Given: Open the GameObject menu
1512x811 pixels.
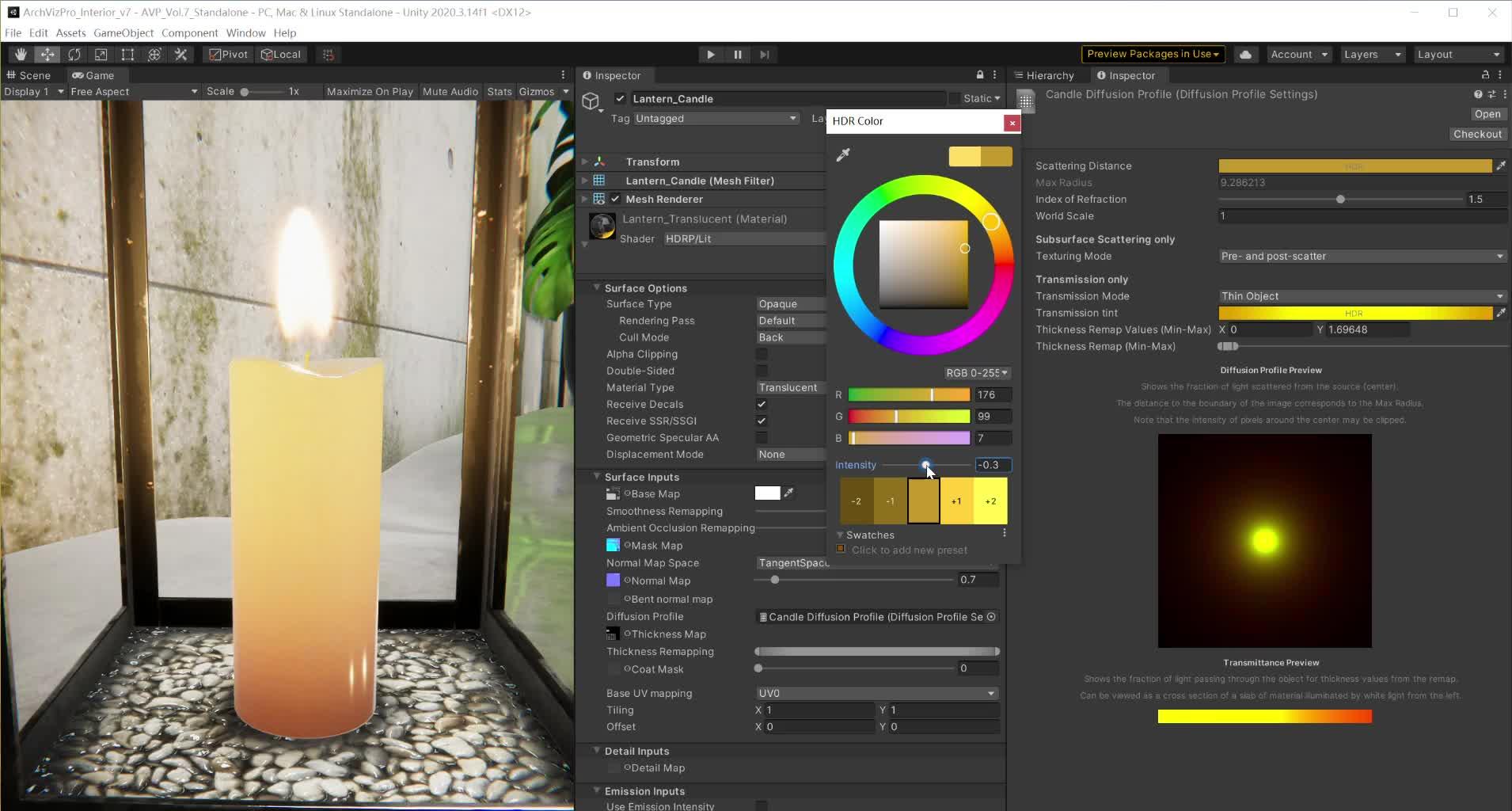Looking at the screenshot, I should (123, 32).
